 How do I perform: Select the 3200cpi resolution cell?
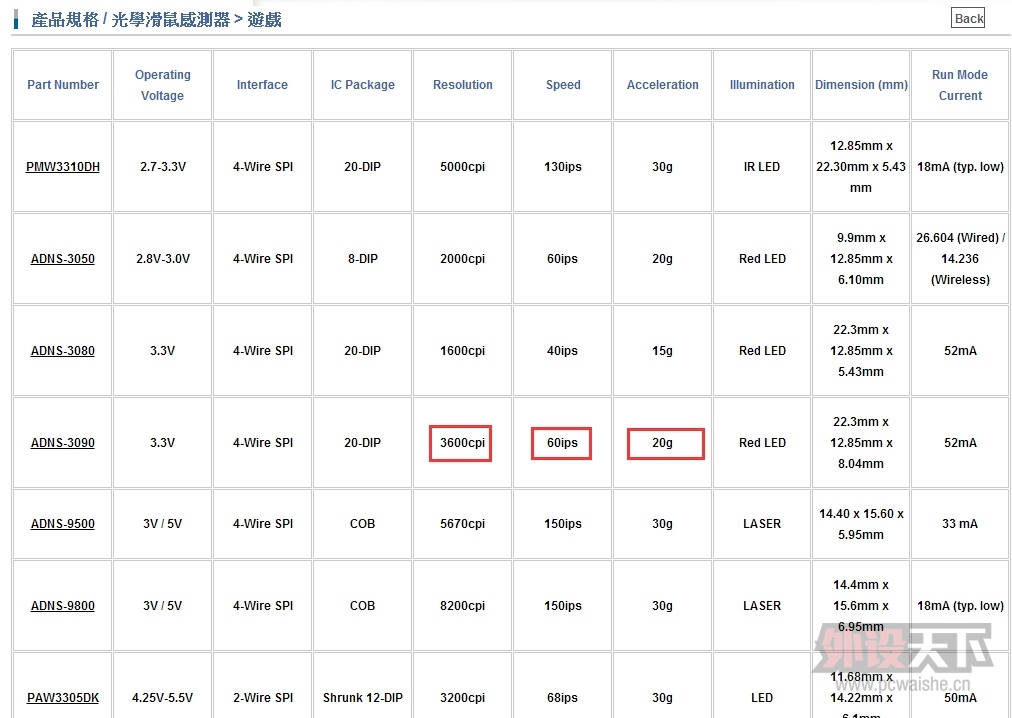click(x=462, y=687)
